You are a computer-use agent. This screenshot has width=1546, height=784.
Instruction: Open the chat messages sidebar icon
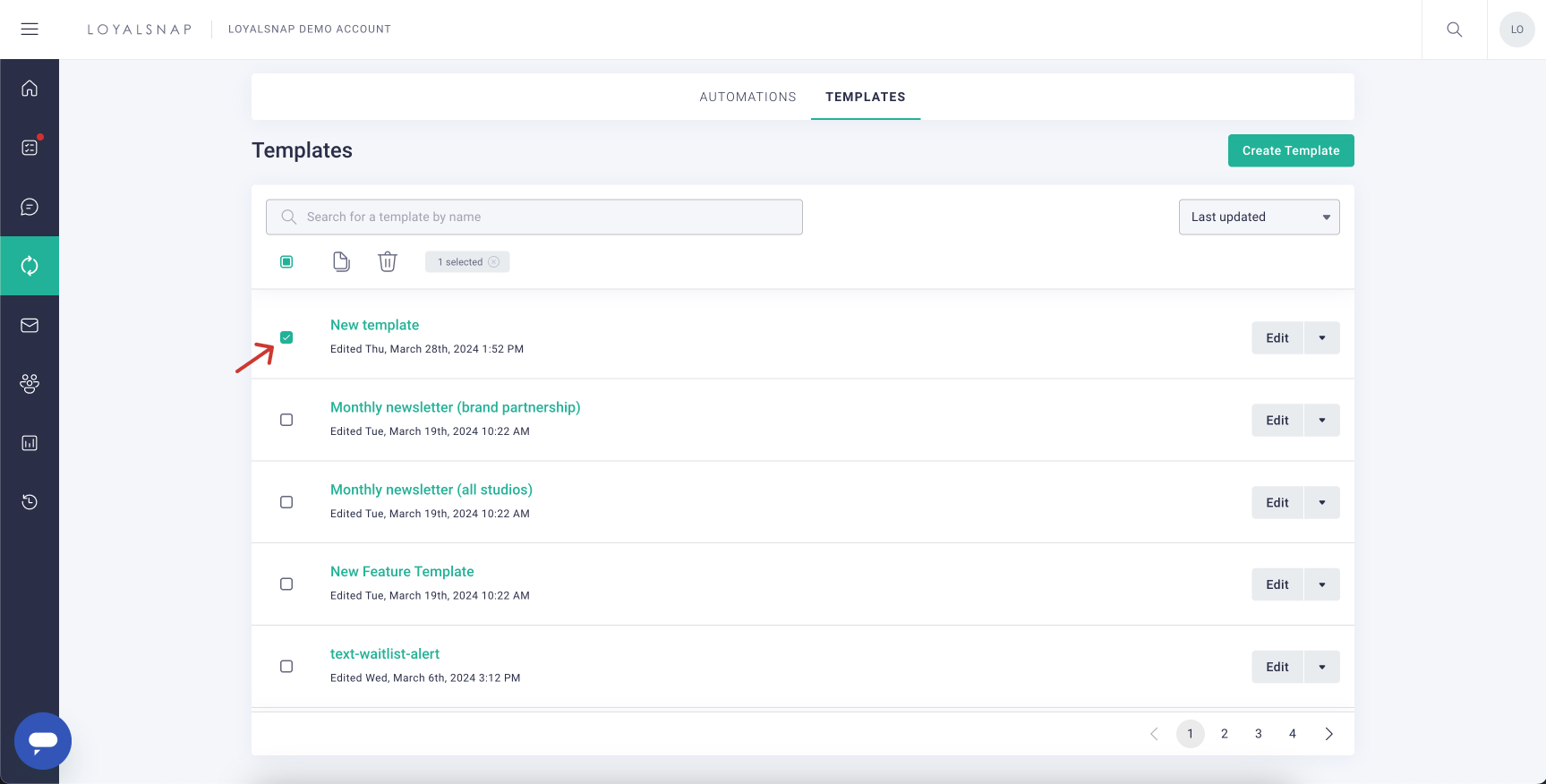[x=30, y=207]
